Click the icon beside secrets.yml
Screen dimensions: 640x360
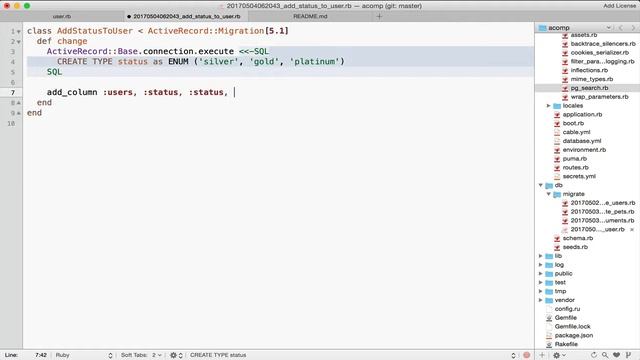[557, 176]
